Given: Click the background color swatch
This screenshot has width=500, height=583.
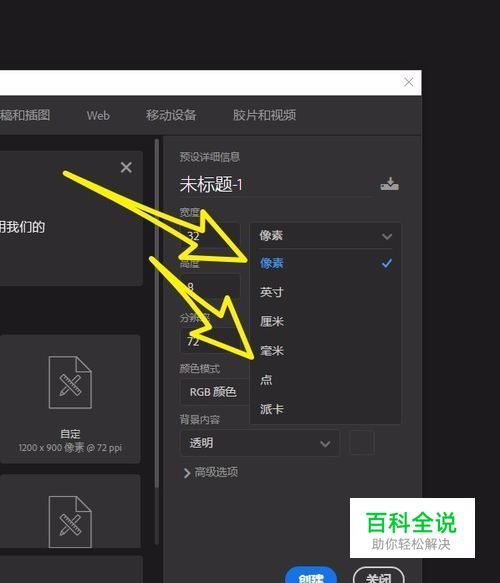Looking at the screenshot, I should coord(362,443).
